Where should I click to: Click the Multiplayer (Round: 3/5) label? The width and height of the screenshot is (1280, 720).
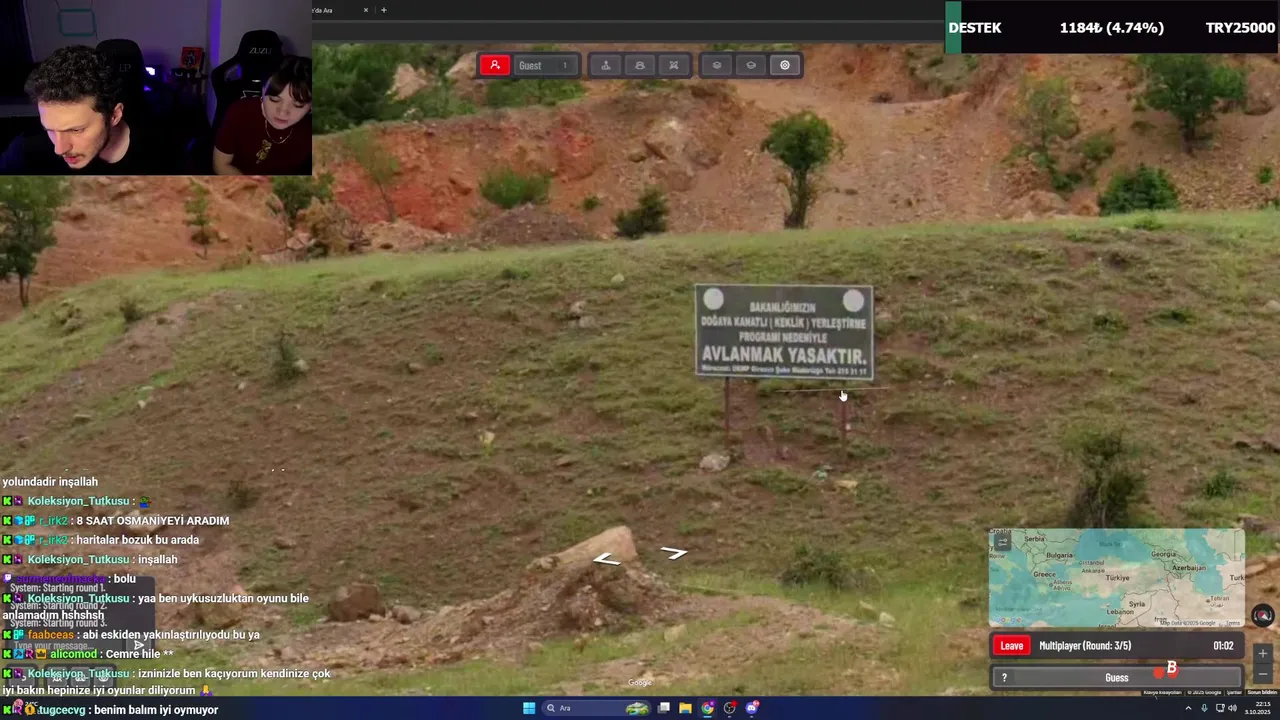(x=1084, y=646)
